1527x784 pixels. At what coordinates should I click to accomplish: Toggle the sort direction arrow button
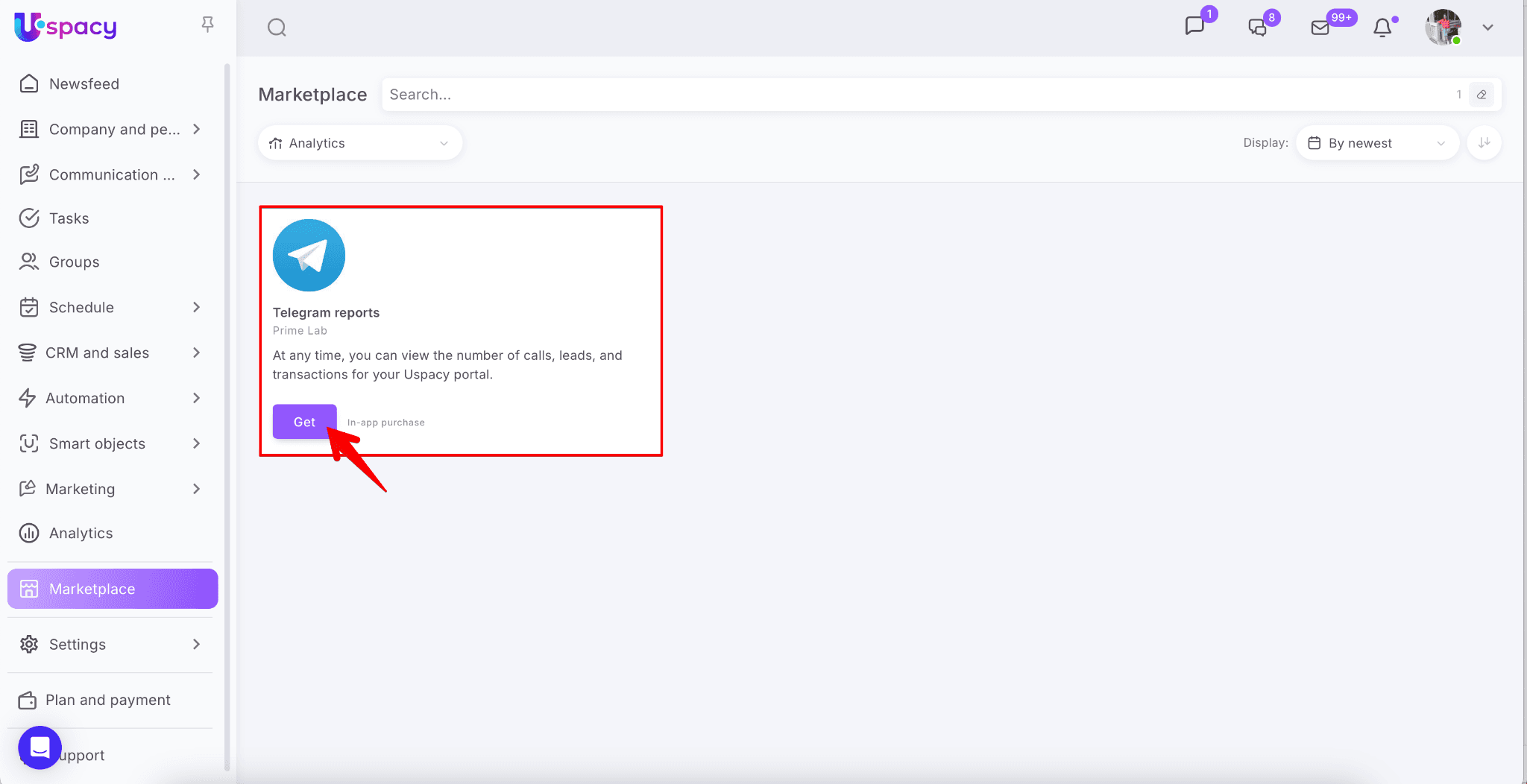1484,142
